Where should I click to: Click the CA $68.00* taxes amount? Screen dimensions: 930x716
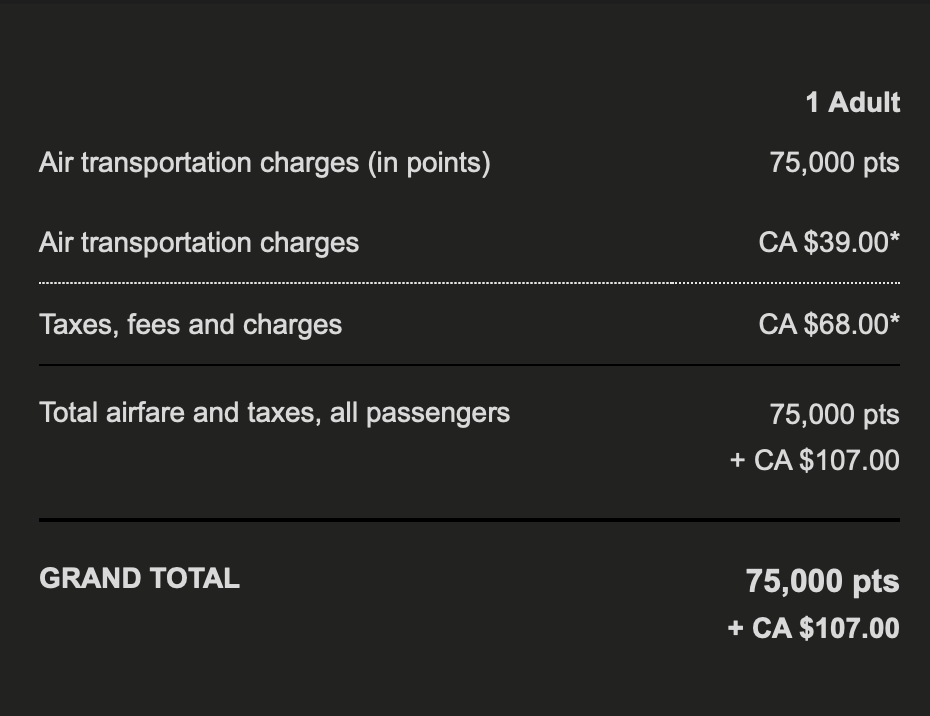[822, 325]
